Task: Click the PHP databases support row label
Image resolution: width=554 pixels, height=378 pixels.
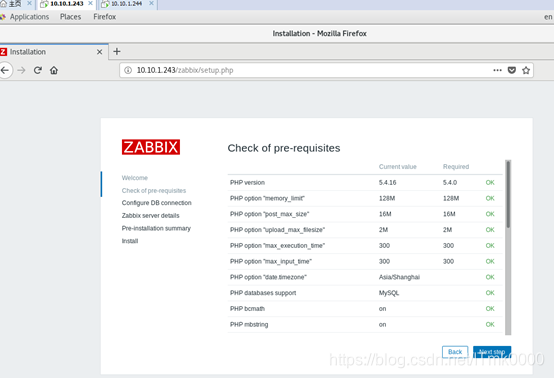Action: 263,293
